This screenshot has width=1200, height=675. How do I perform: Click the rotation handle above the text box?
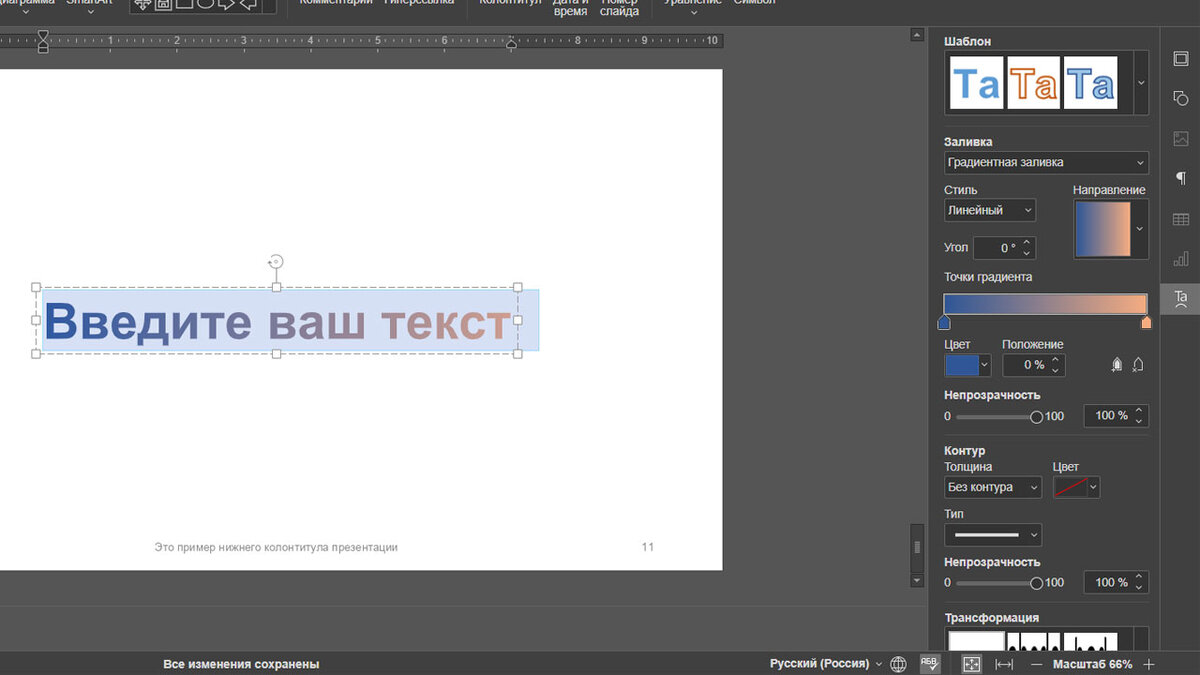point(277,262)
